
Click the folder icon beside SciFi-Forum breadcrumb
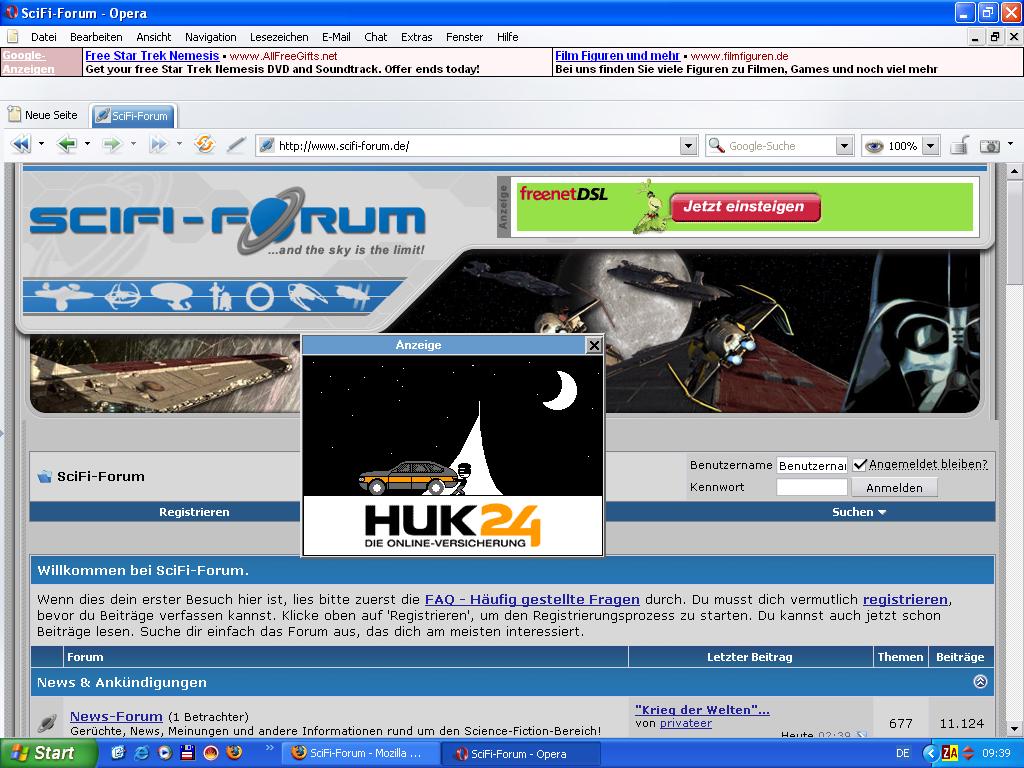(44, 476)
